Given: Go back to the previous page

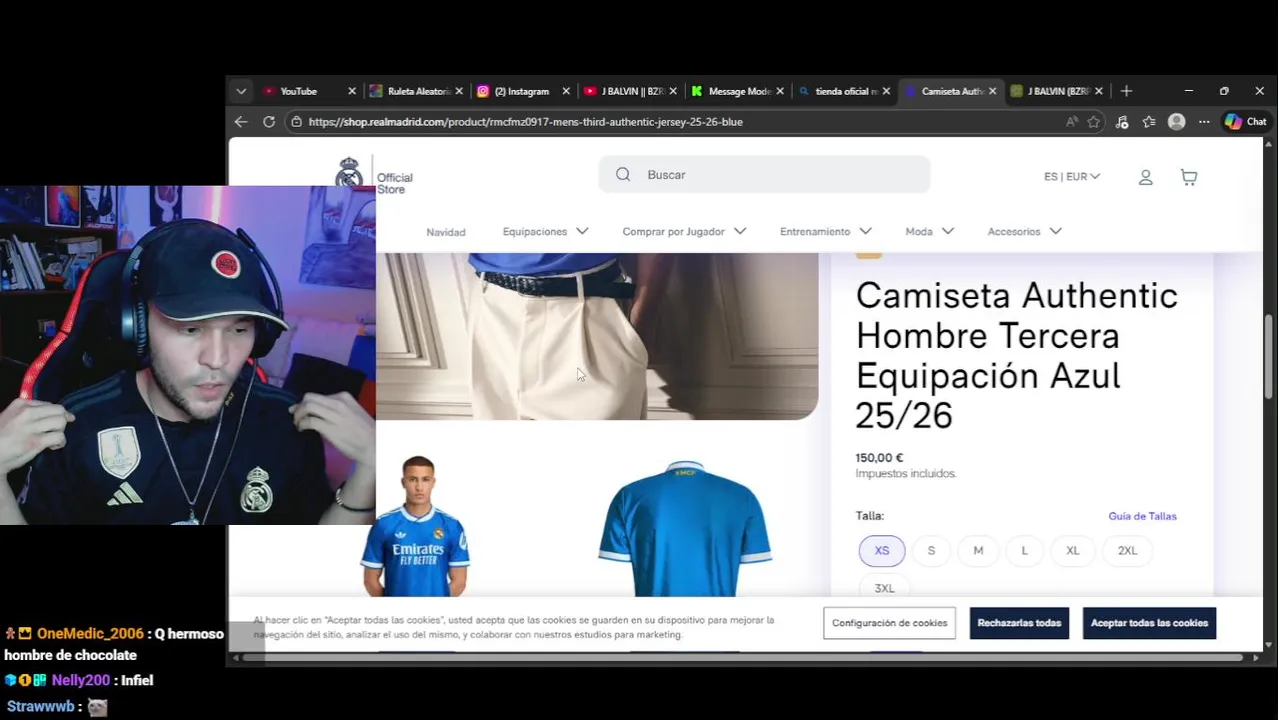Looking at the screenshot, I should pyautogui.click(x=241, y=121).
